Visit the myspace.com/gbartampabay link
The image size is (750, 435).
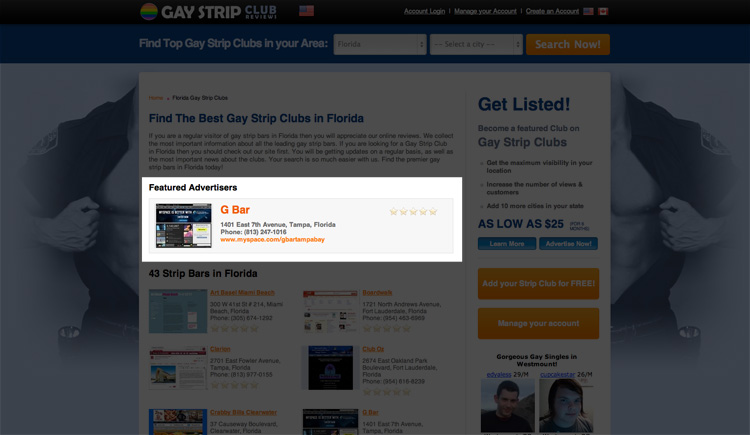pyautogui.click(x=272, y=239)
